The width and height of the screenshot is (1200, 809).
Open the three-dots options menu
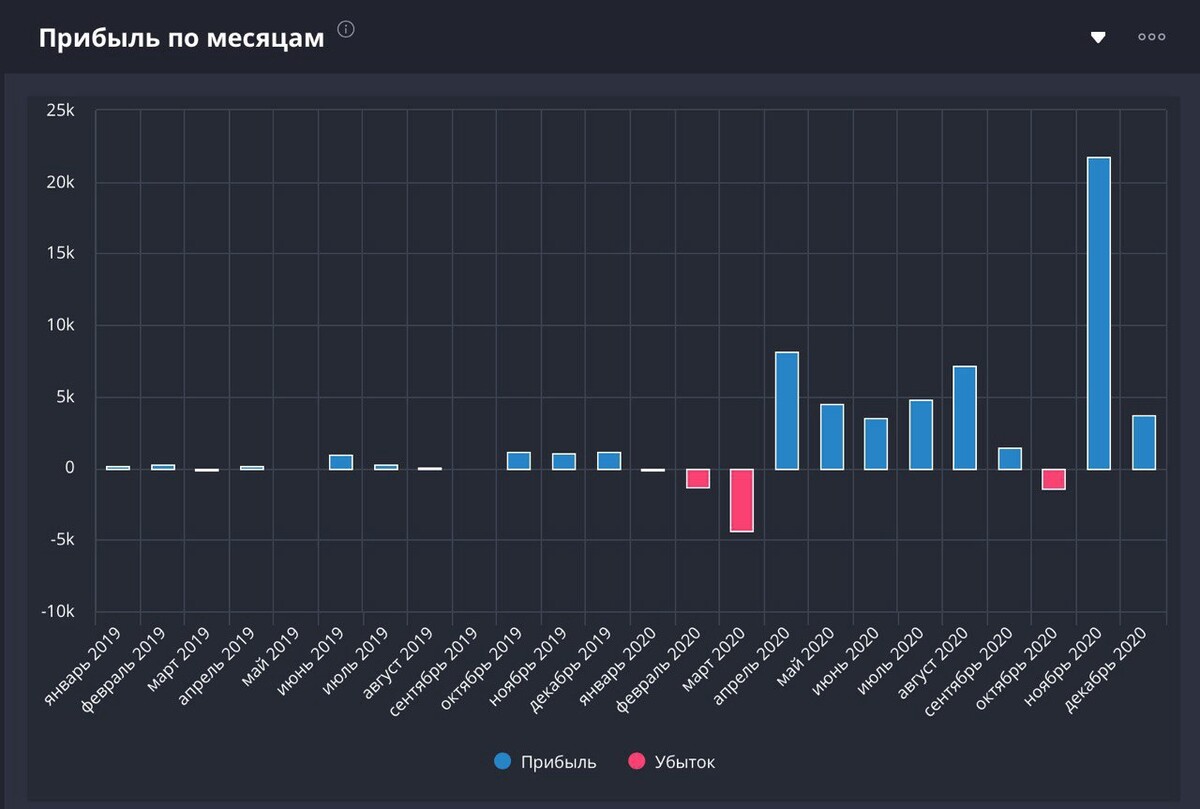tap(1151, 37)
